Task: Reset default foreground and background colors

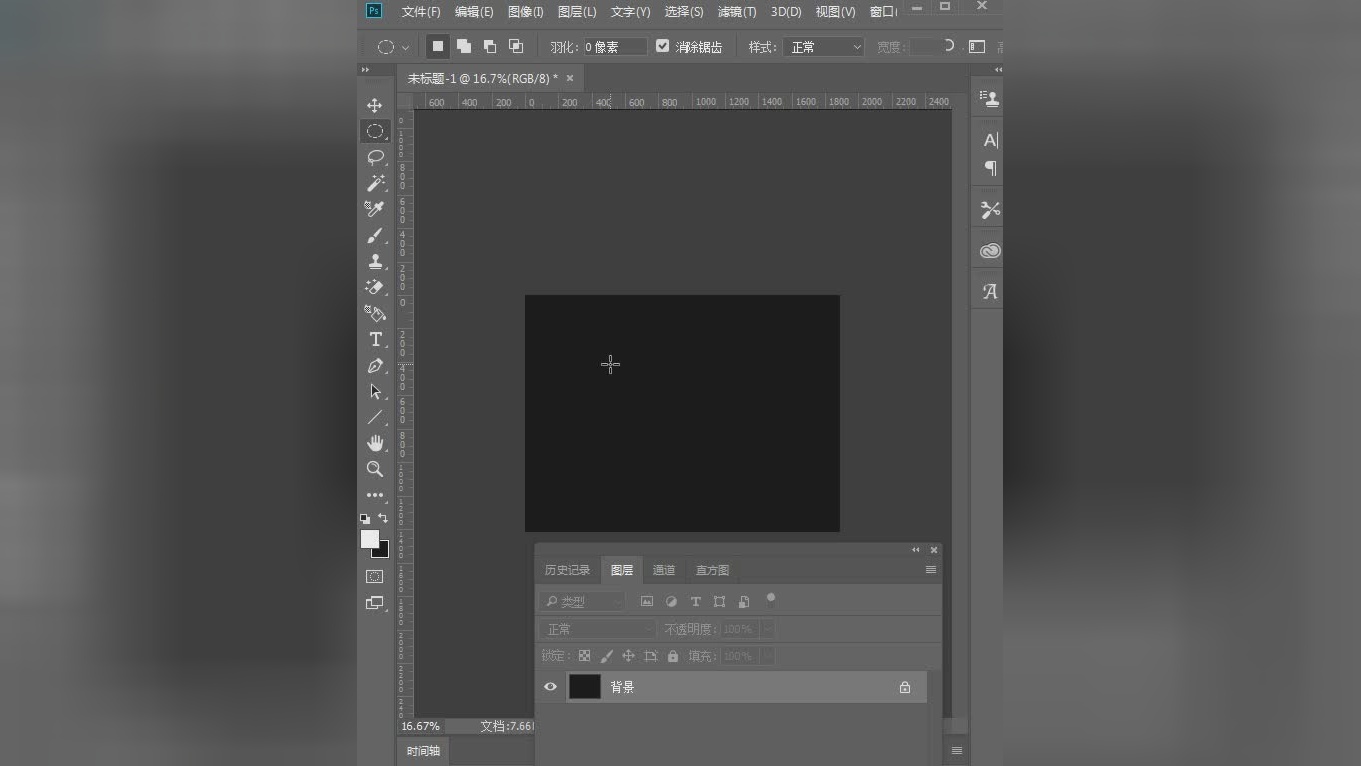Action: click(365, 519)
